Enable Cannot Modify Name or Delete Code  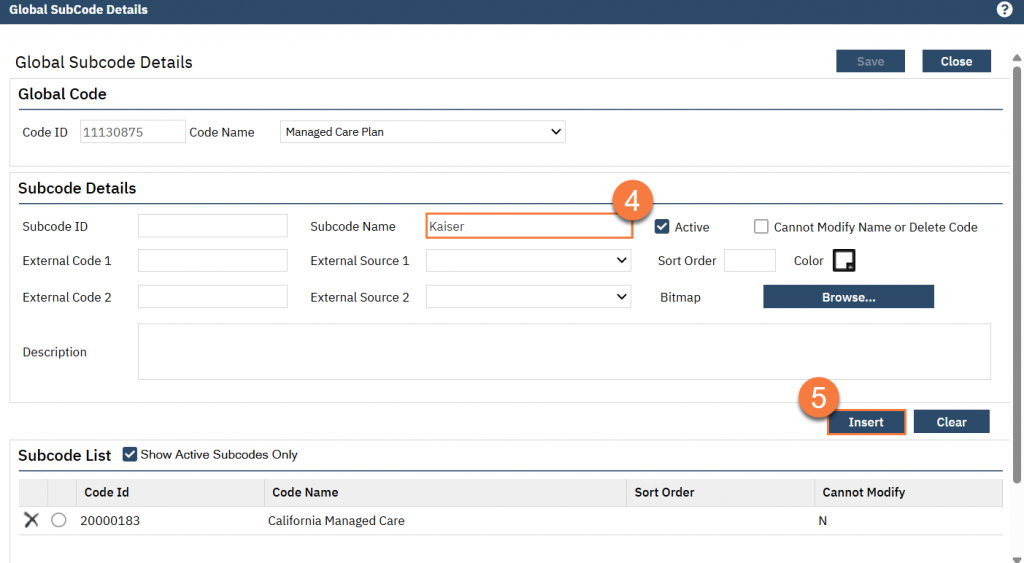pyautogui.click(x=762, y=227)
